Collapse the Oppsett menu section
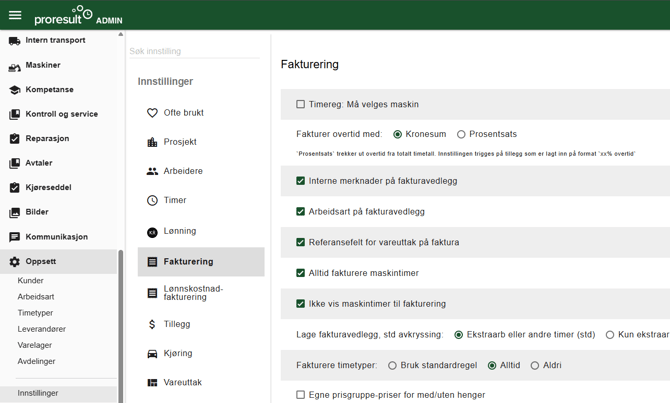Viewport: 670px width, 403px height. [58, 262]
